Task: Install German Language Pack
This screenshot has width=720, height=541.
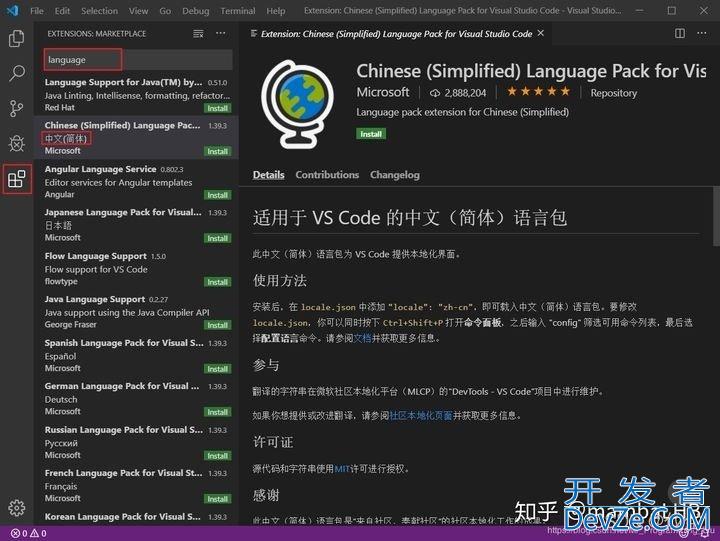Action: 217,412
